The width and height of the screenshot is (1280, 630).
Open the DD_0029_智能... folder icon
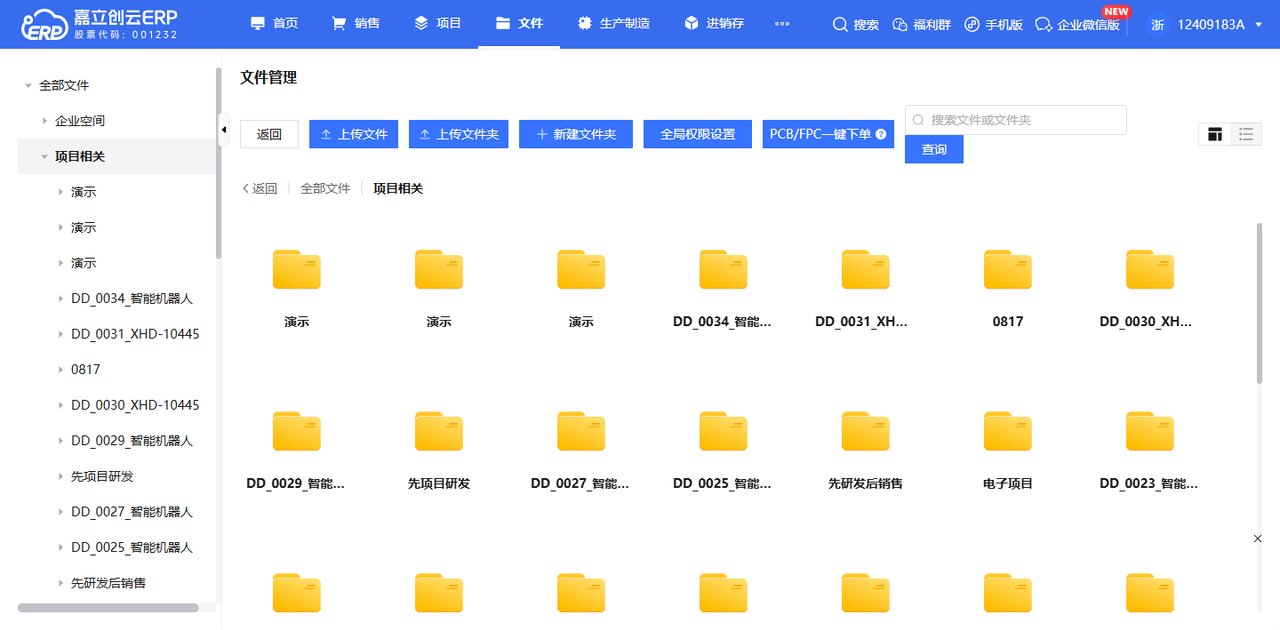tap(297, 431)
